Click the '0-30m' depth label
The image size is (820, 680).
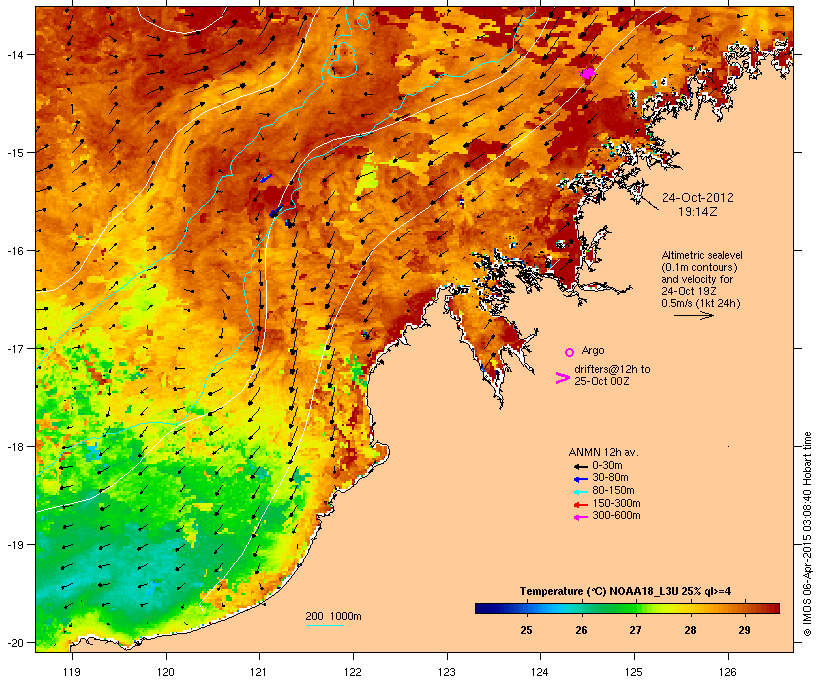pyautogui.click(x=607, y=465)
